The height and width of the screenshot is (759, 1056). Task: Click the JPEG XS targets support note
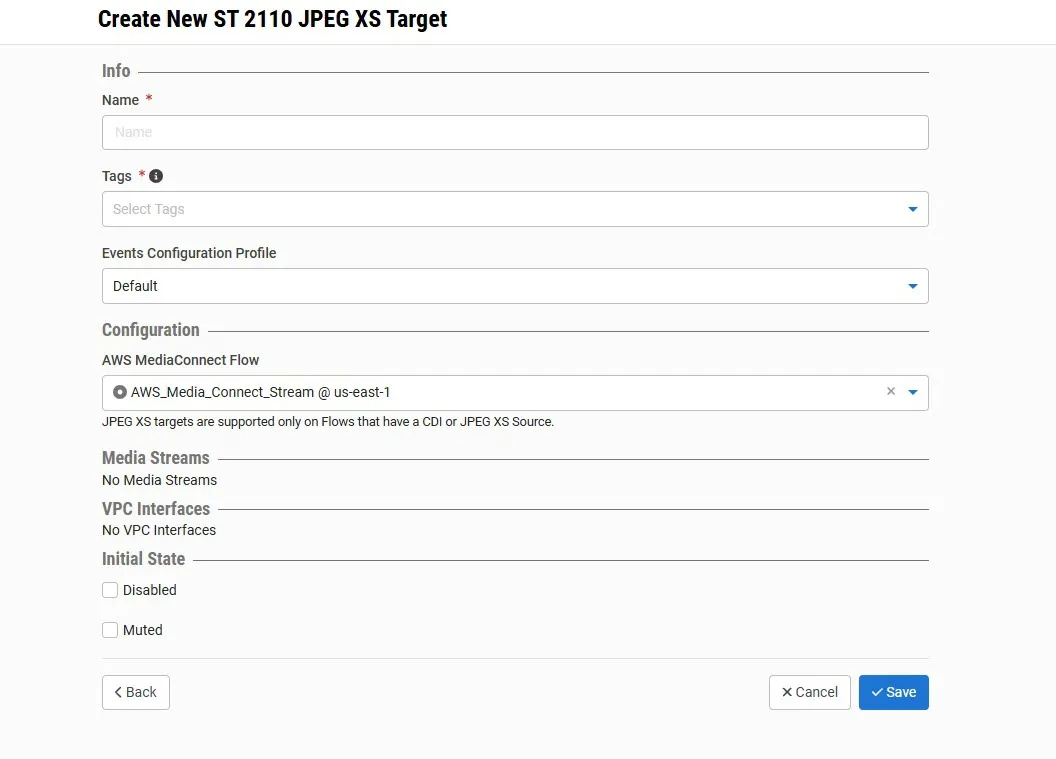pyautogui.click(x=328, y=422)
